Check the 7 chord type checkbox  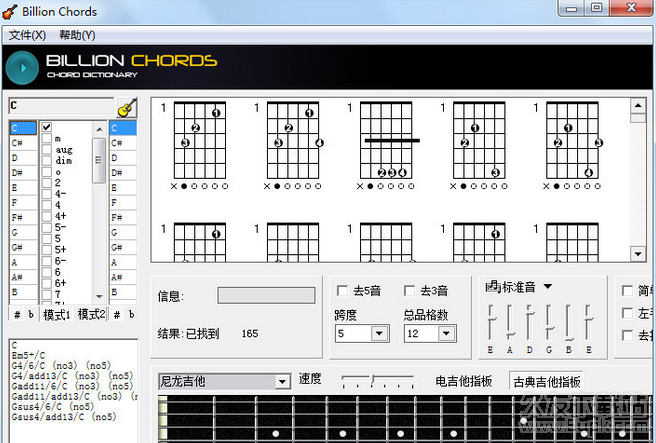(47, 294)
